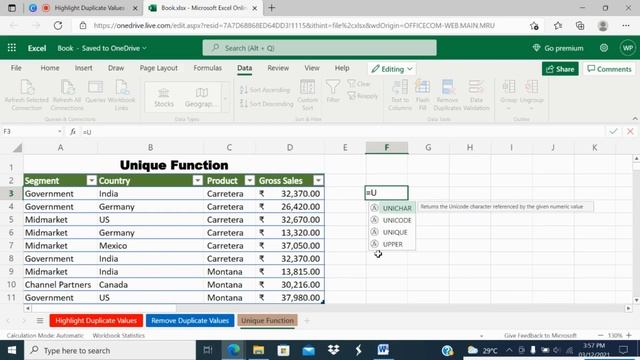Click the Share button
Viewport: 640px width, 360px height.
click(560, 69)
